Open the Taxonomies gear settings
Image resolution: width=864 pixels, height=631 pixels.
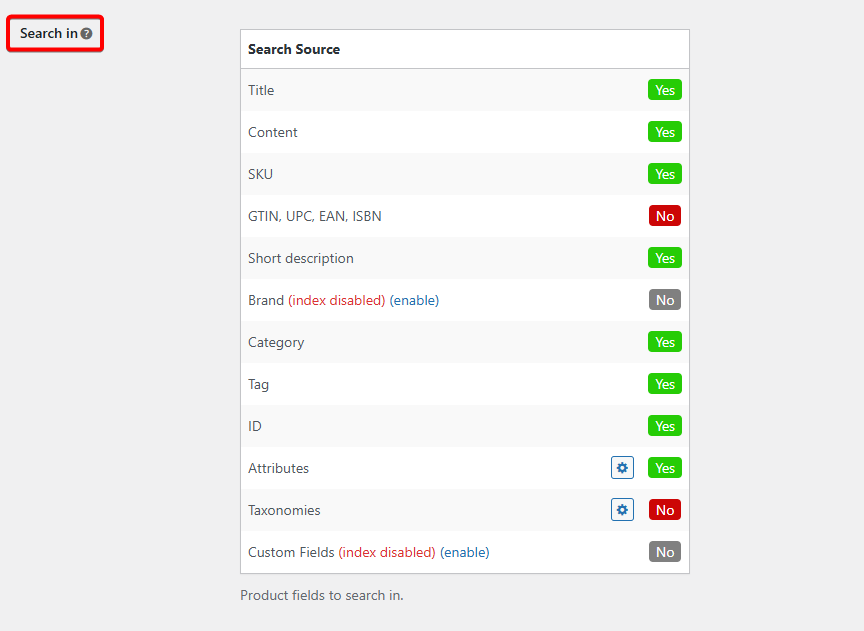[x=622, y=510]
